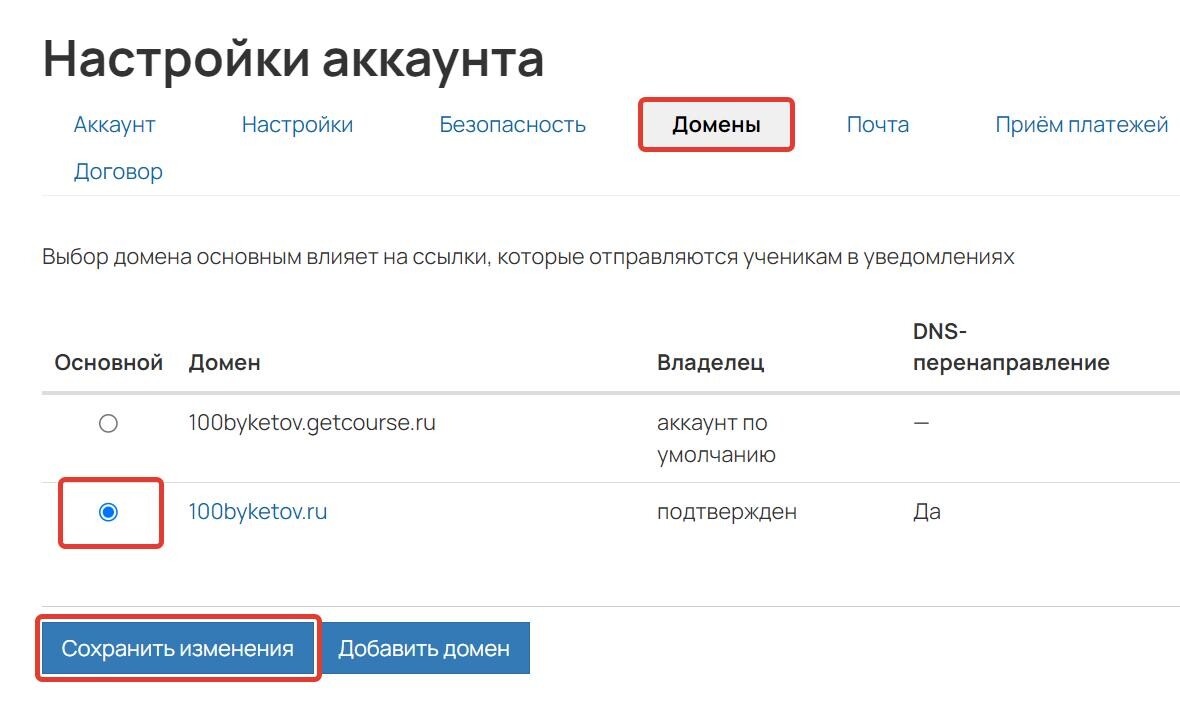Image resolution: width=1180 pixels, height=724 pixels.
Task: Select the Домены tab
Action: pyautogui.click(x=716, y=124)
